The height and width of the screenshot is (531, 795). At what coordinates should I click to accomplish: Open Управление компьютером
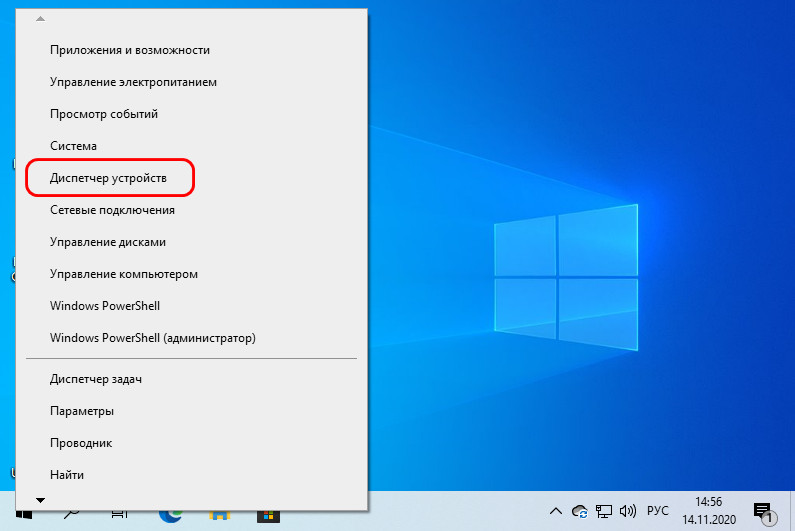tap(192, 274)
